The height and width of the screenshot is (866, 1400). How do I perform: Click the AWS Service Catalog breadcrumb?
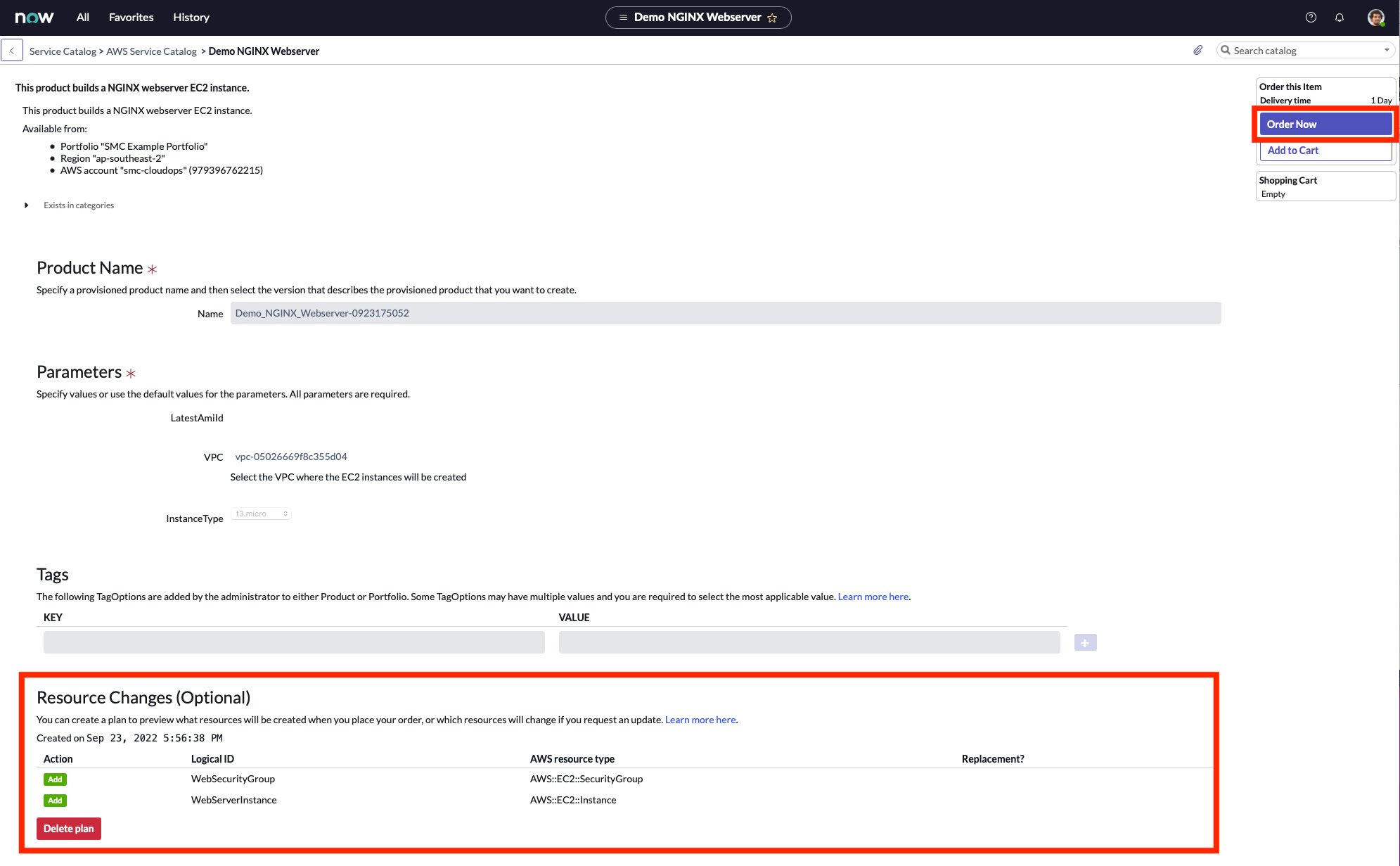click(x=151, y=51)
